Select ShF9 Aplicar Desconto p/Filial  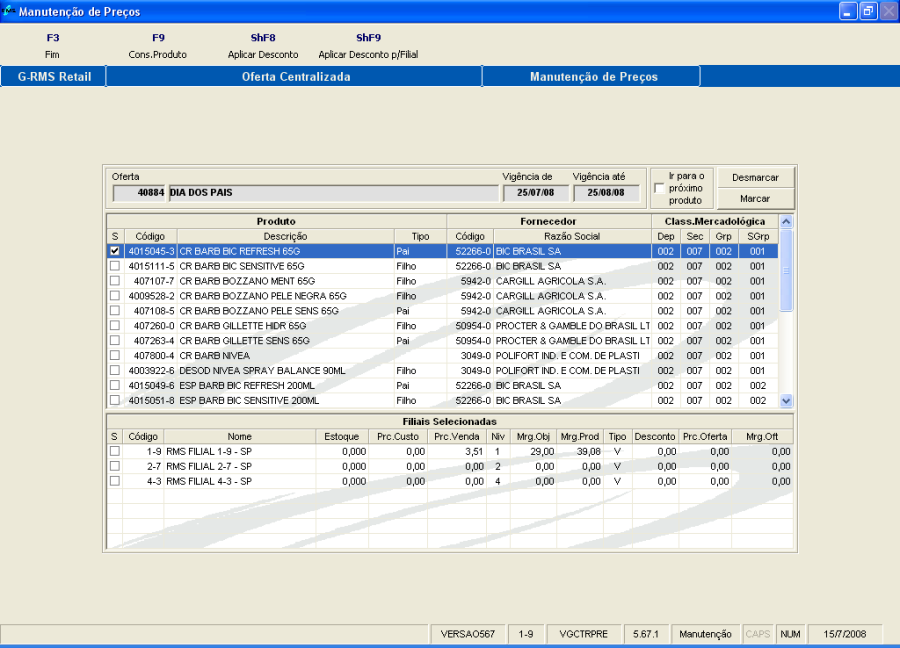point(368,46)
